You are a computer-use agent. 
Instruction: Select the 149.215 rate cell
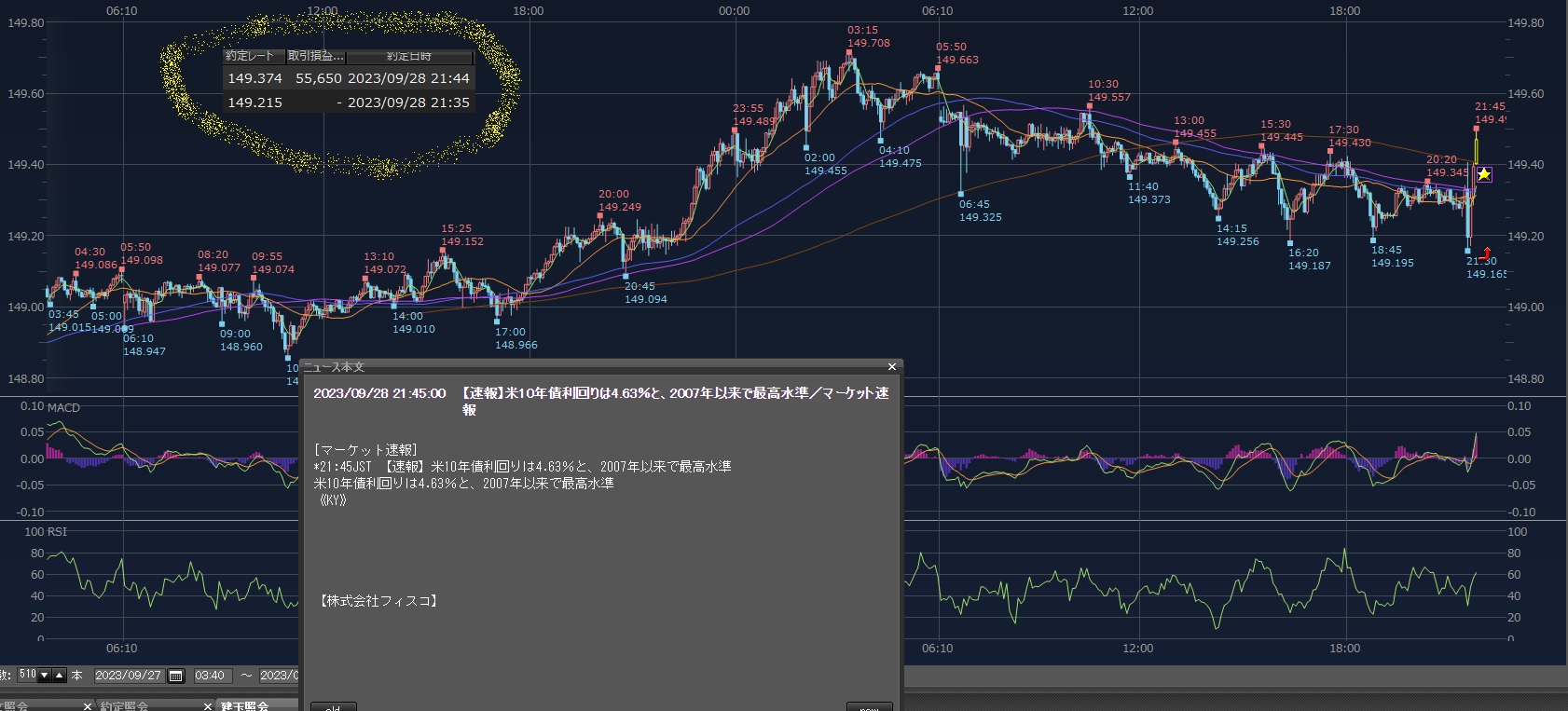pos(254,103)
